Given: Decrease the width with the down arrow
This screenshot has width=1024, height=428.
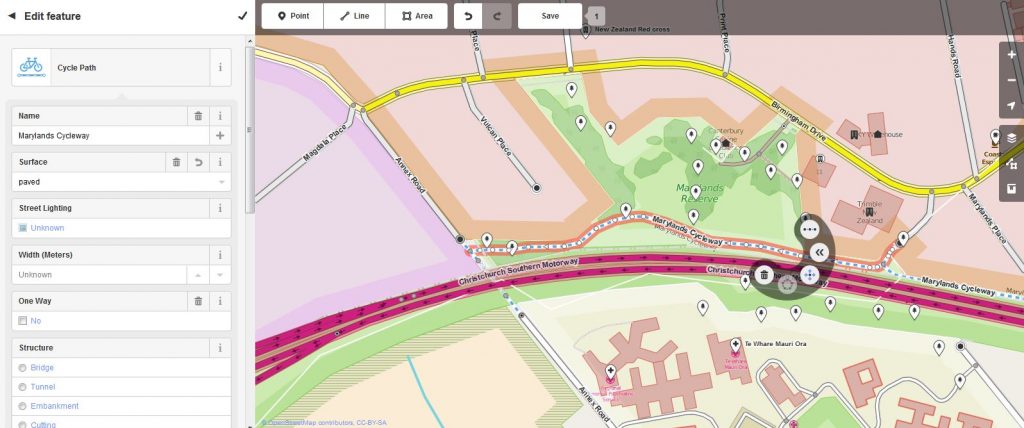Looking at the screenshot, I should pos(220,275).
